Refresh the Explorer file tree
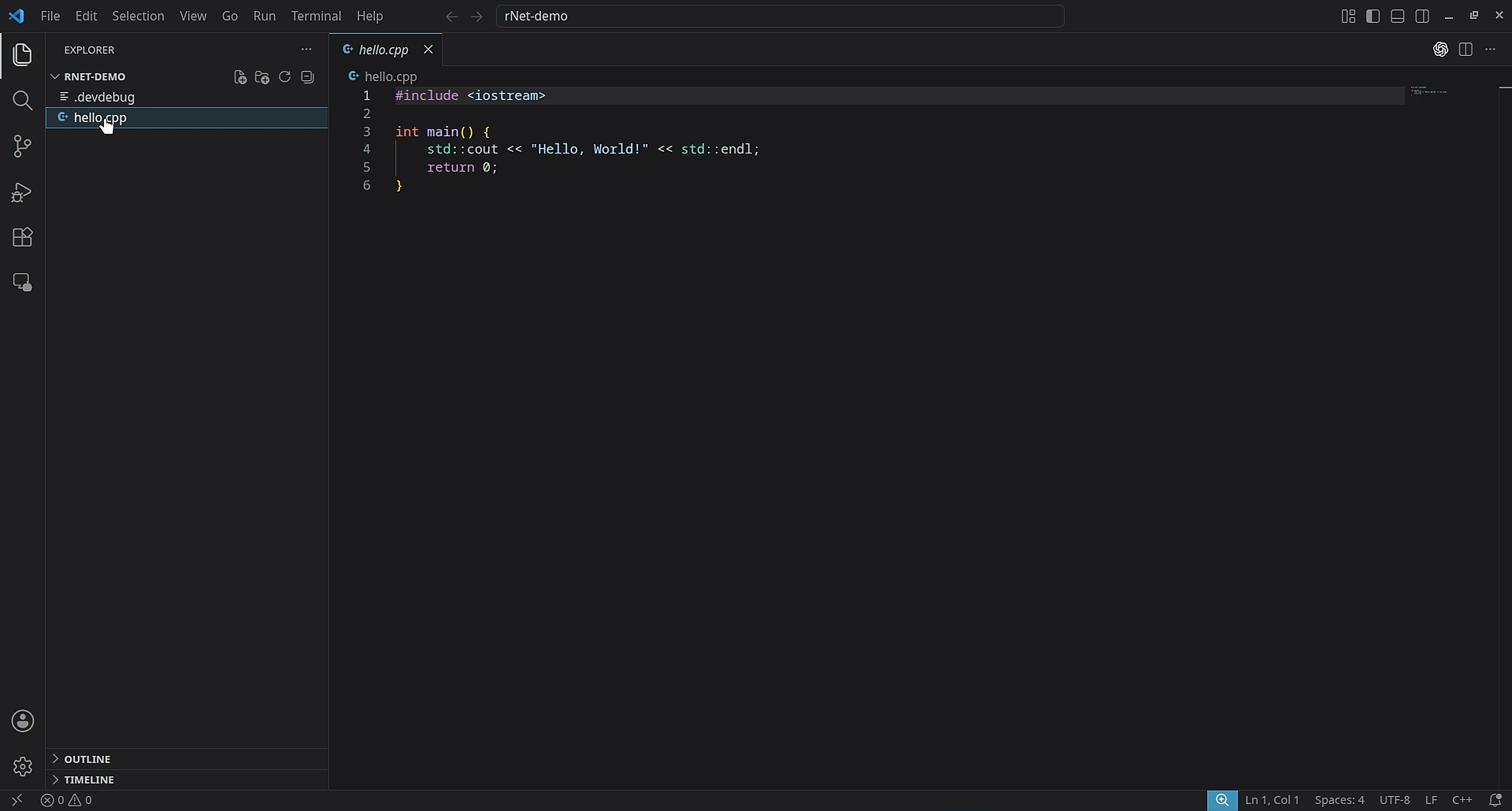Screen dimensions: 1512x811 click(285, 77)
